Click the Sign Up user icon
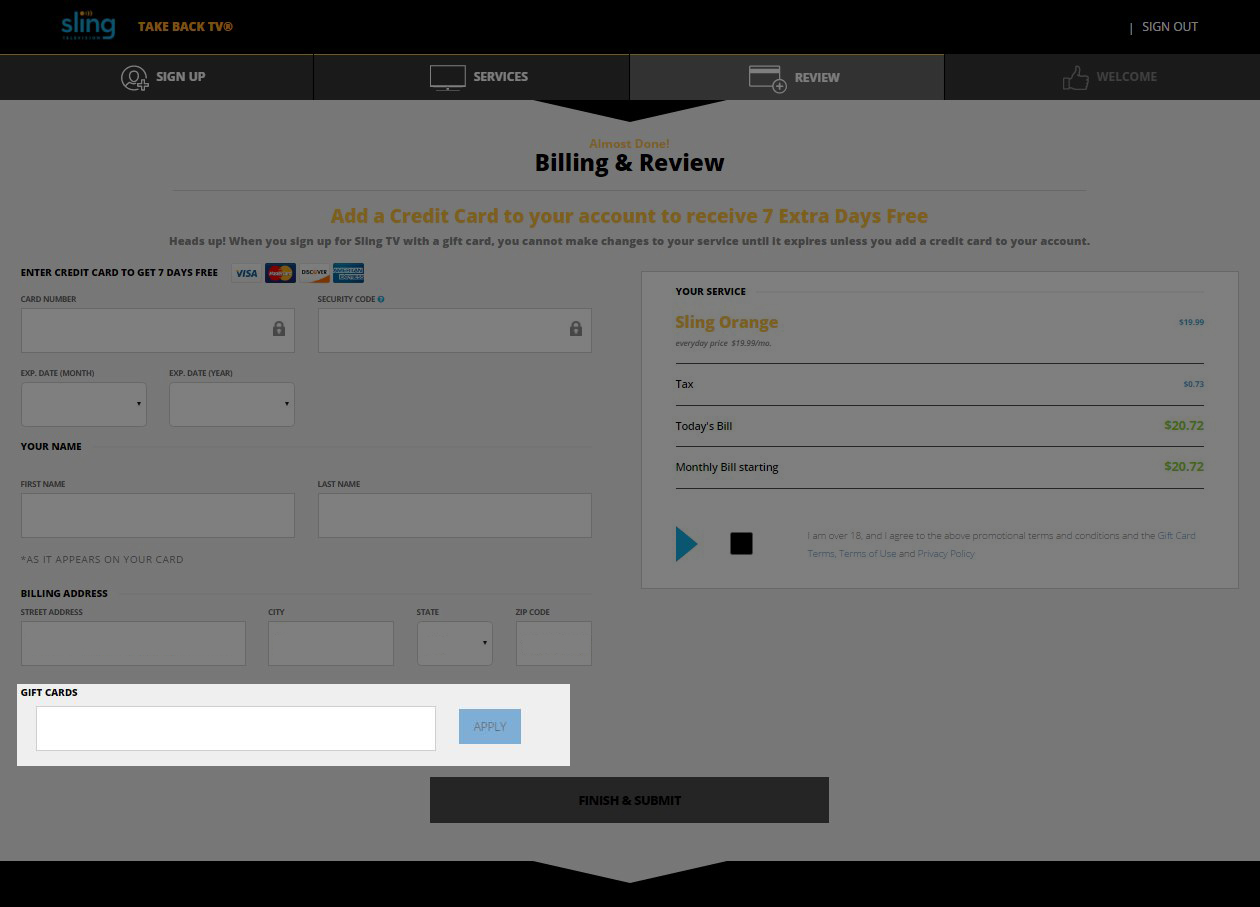The width and height of the screenshot is (1260, 907). pos(135,78)
